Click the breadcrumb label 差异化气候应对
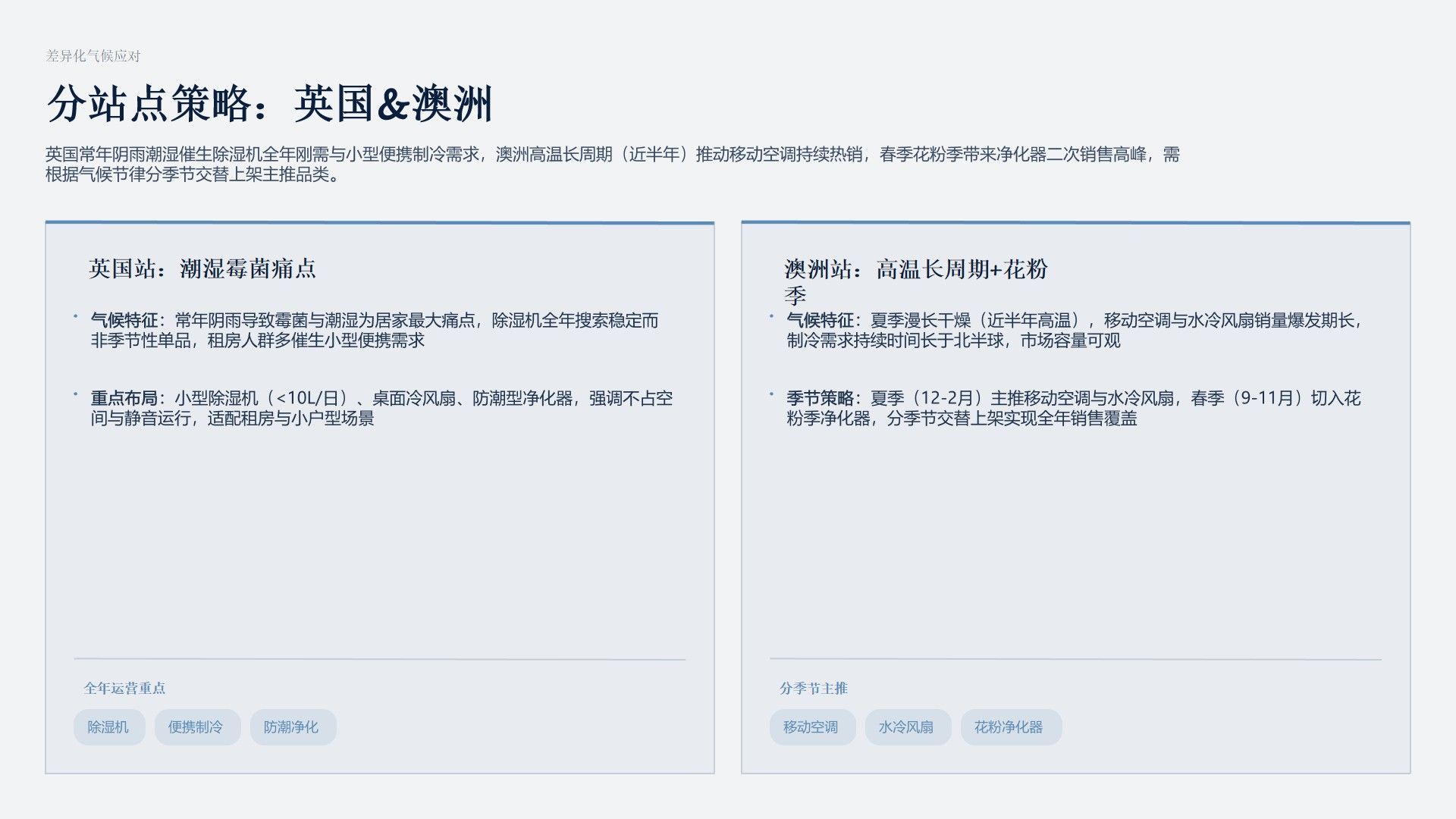1456x819 pixels. pos(93,56)
